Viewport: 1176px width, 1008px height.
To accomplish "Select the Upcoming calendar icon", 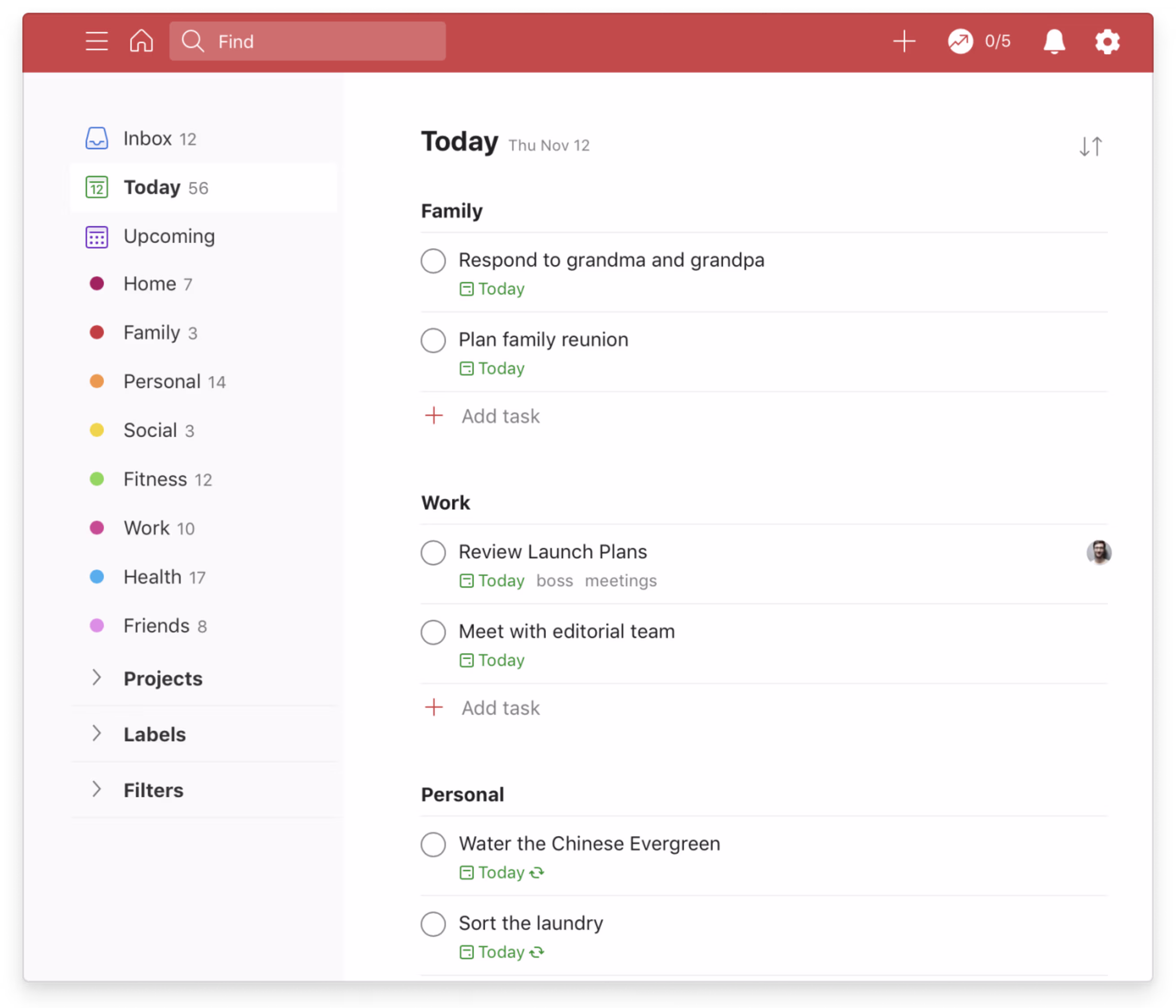I will tap(96, 237).
